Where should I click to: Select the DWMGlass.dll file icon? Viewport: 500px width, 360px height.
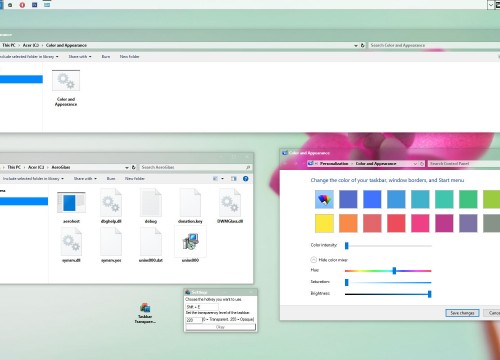click(x=230, y=202)
